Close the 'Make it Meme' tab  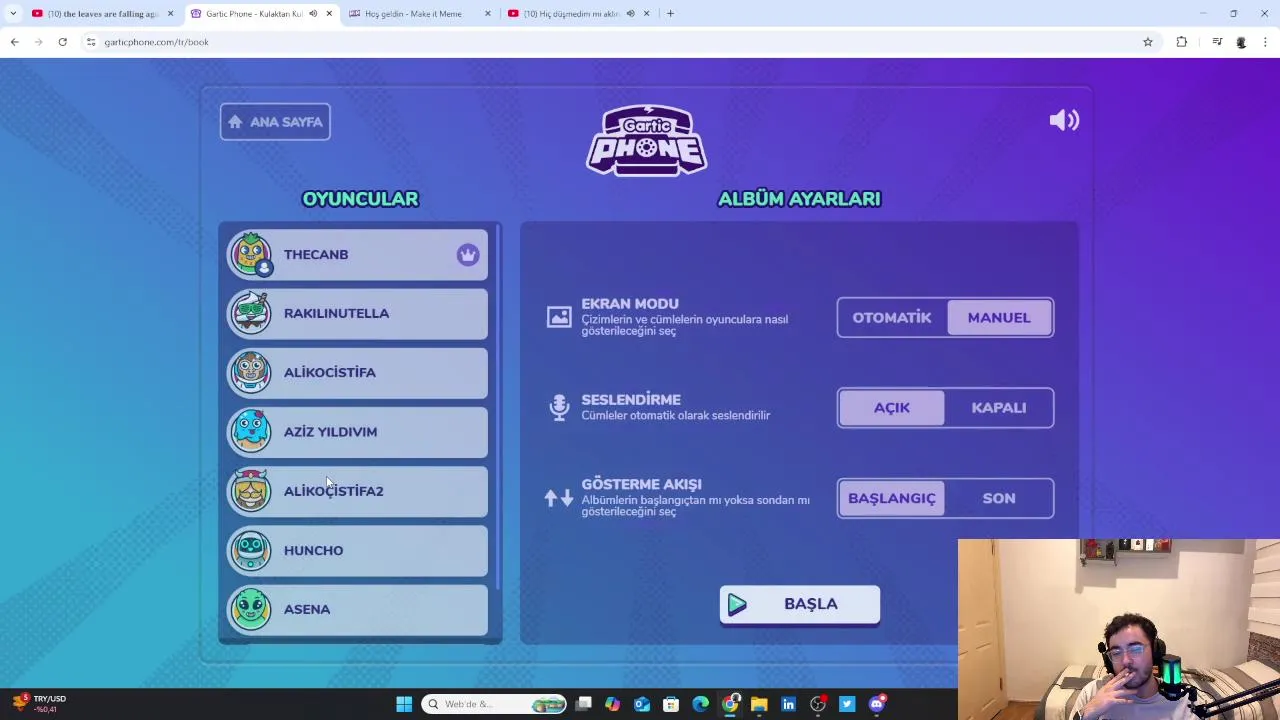(x=488, y=14)
